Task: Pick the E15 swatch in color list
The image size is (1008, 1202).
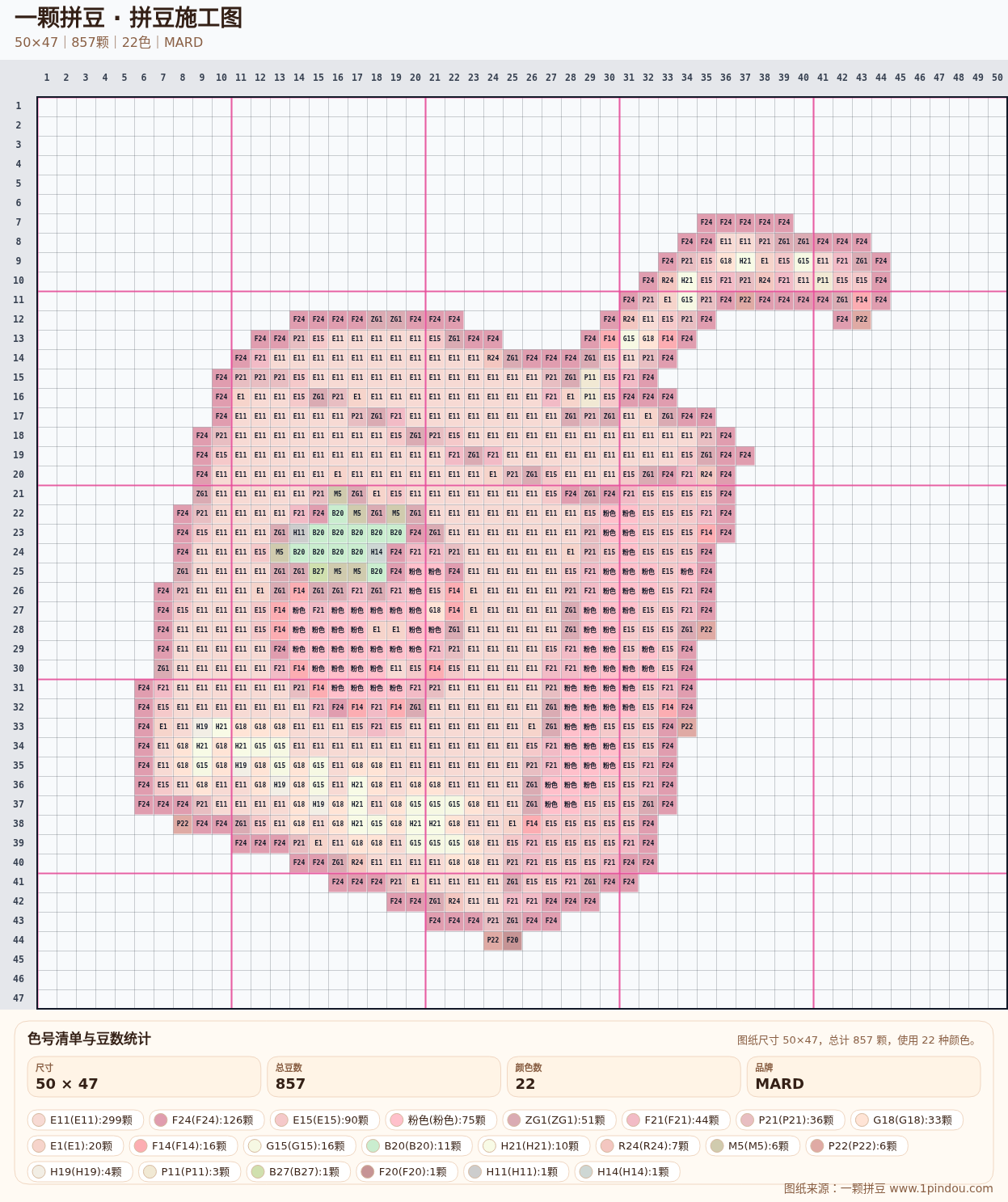Action: point(281,1120)
